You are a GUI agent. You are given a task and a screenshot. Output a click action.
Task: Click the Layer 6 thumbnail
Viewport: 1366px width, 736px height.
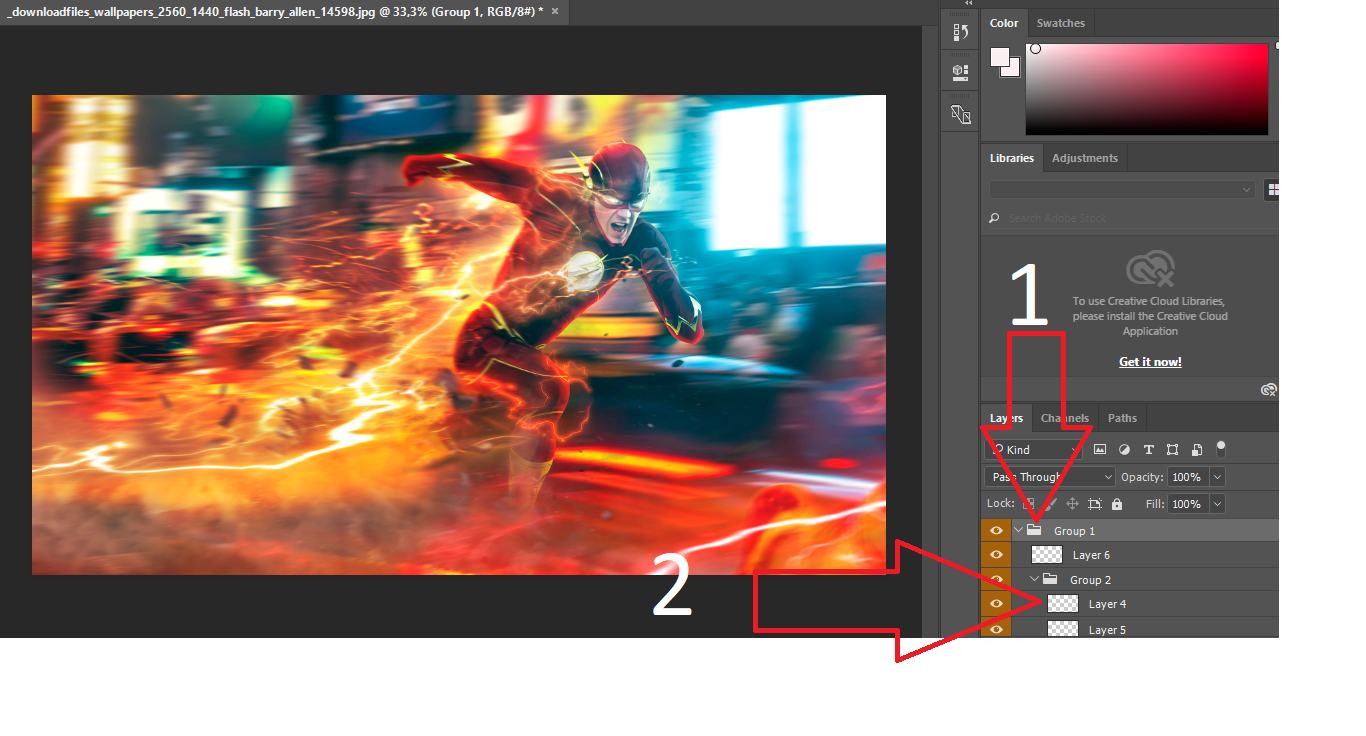click(1047, 555)
